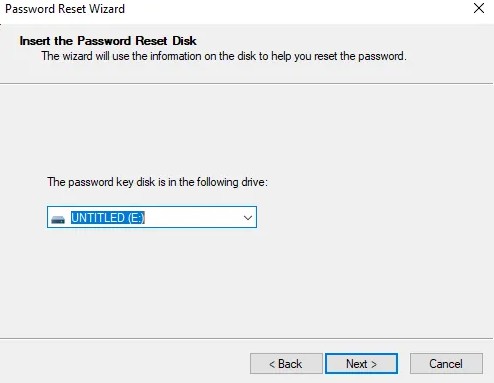This screenshot has height=383, width=494.
Task: Click the word Disk in the bold heading
Action: [184, 41]
